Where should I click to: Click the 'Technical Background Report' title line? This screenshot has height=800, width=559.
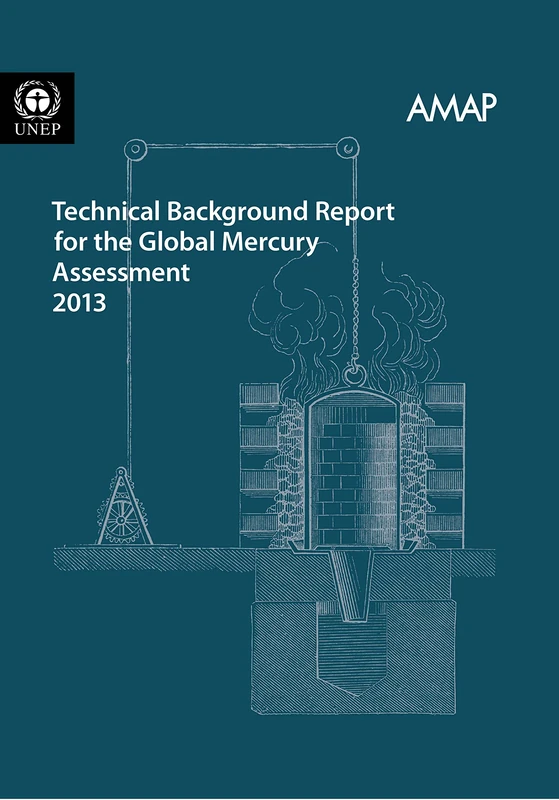[x=223, y=211]
